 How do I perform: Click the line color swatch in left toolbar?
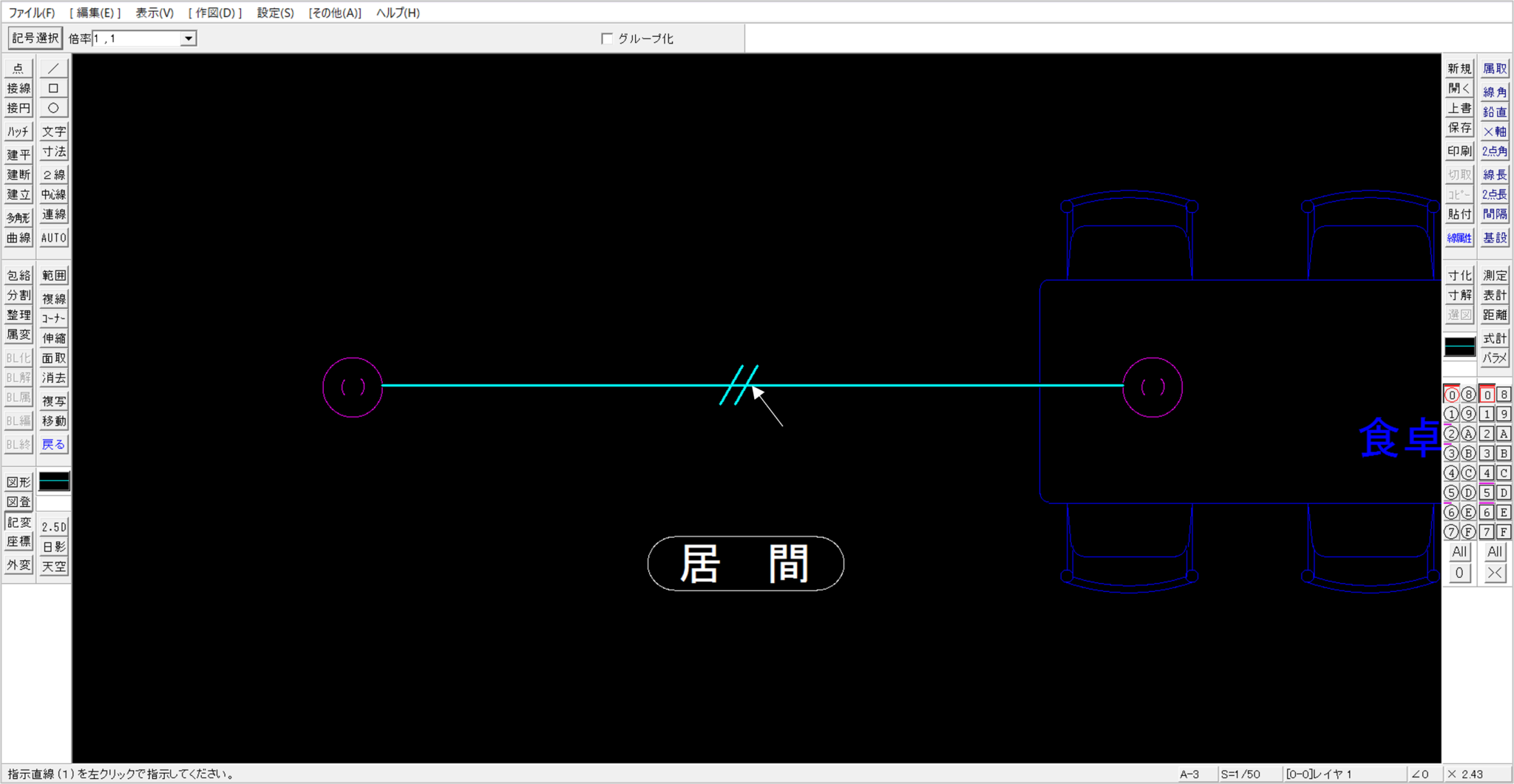click(54, 482)
